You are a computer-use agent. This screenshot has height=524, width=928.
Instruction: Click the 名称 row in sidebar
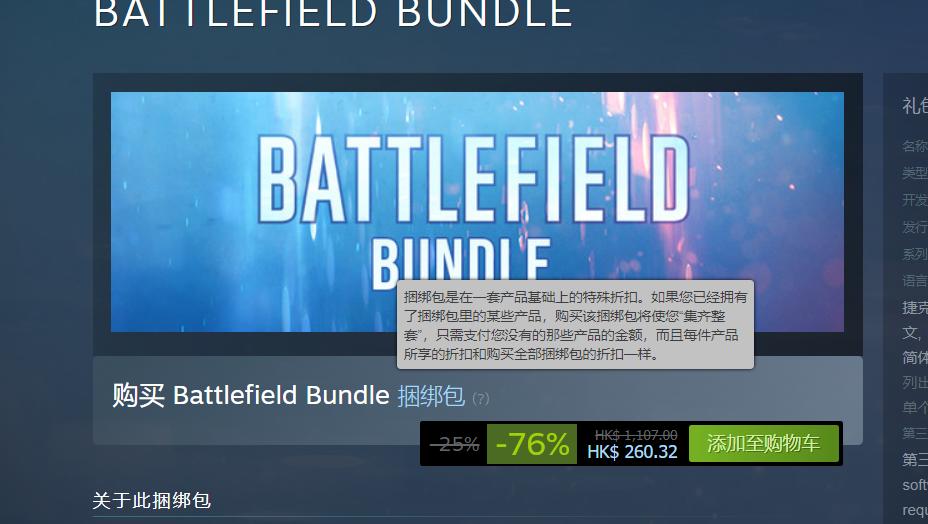coord(914,146)
